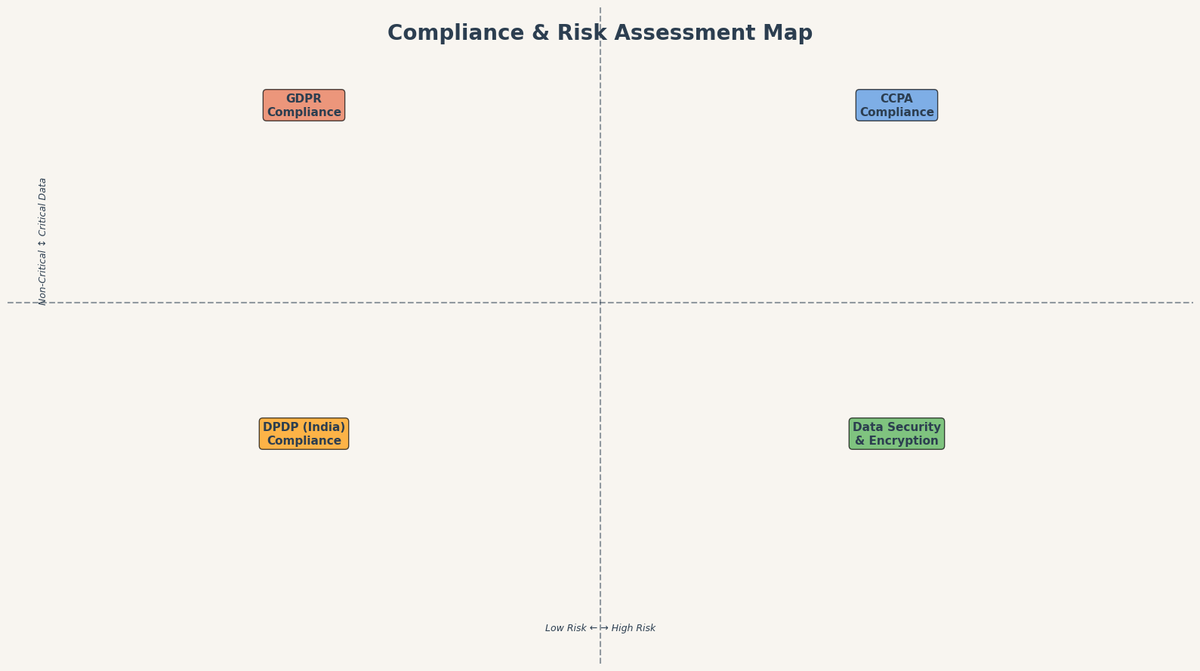Click the Data Security & Encryption box
The width and height of the screenshot is (1200, 671).
click(x=897, y=434)
